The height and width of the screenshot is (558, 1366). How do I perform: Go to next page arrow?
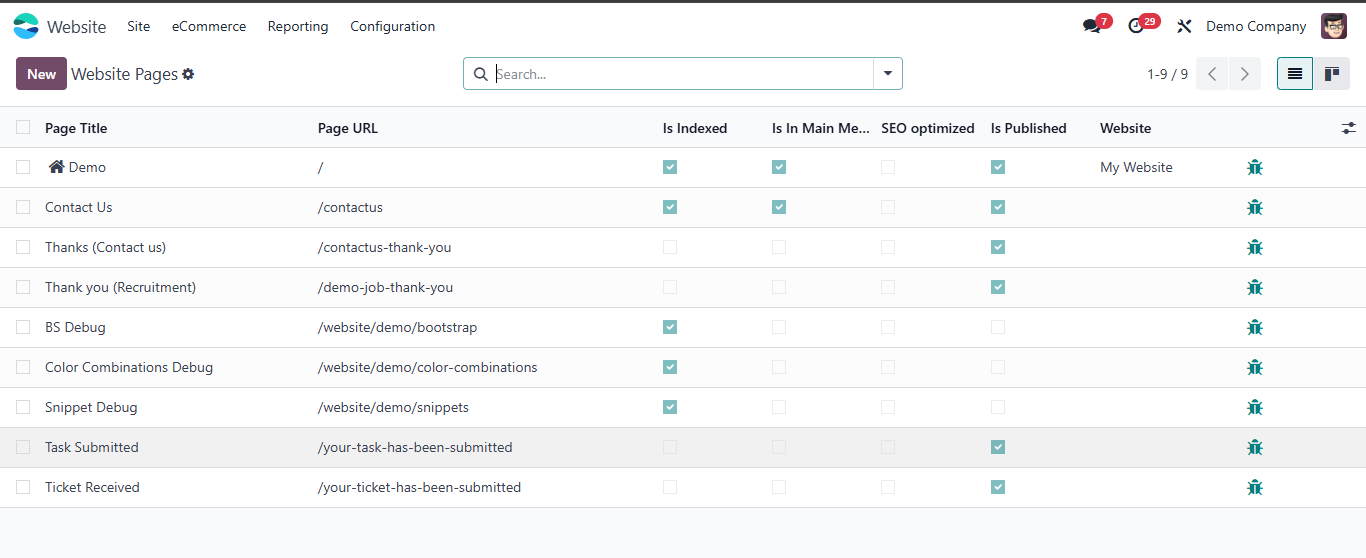coord(1244,74)
